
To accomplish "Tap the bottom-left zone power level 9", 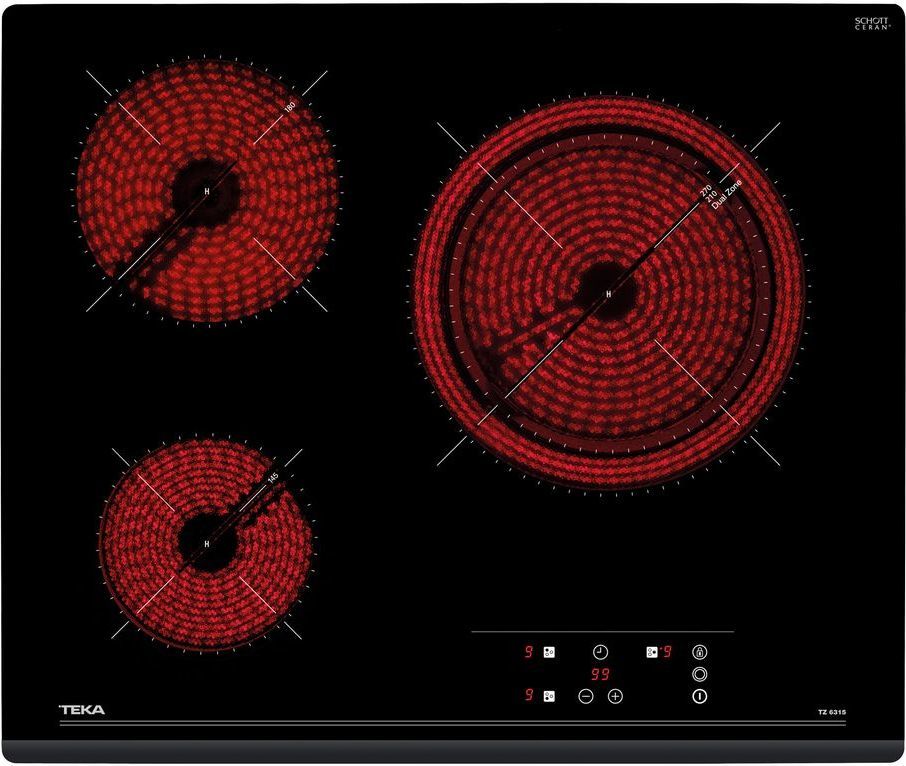I will [x=528, y=696].
